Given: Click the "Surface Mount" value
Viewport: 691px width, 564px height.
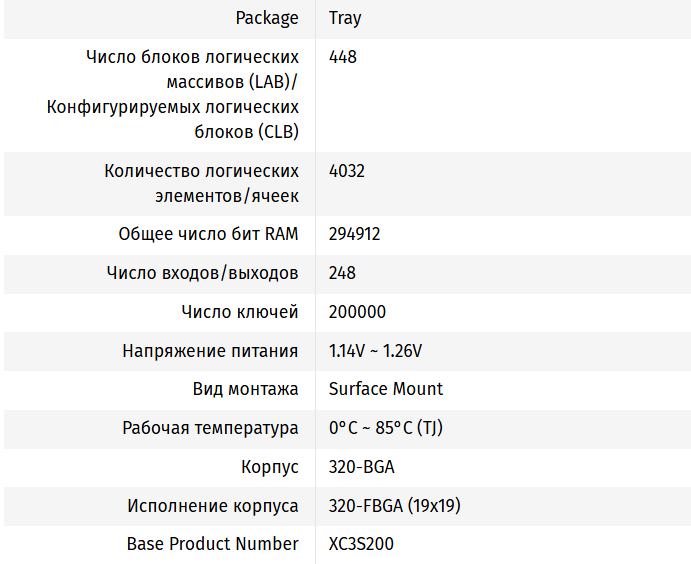Looking at the screenshot, I should point(386,389).
